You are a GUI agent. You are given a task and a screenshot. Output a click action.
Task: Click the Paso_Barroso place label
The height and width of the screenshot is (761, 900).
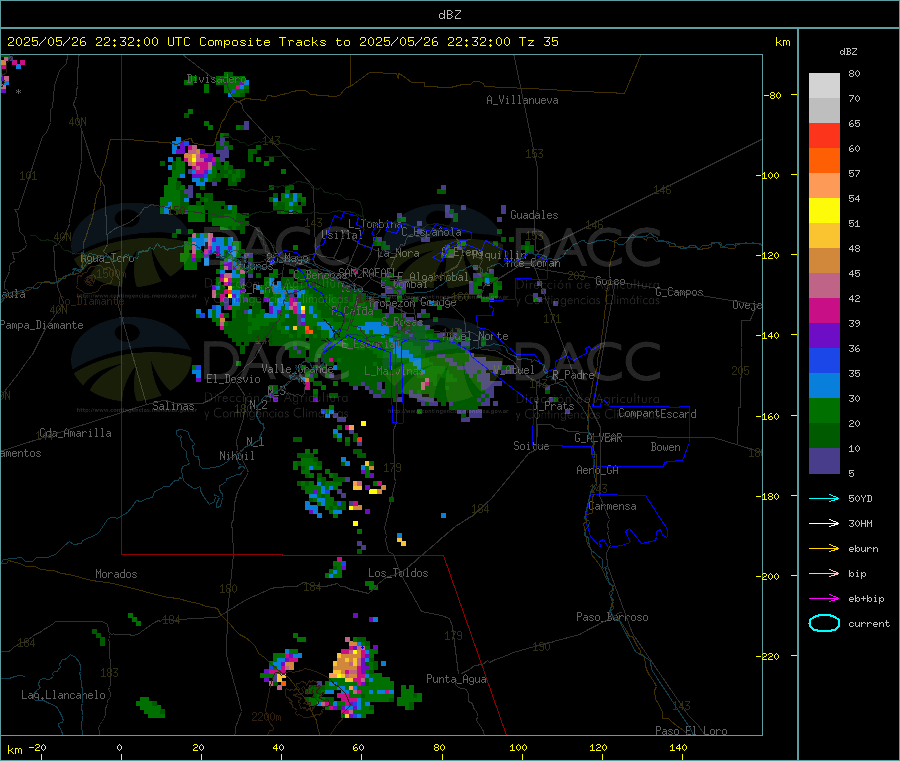pos(612,617)
